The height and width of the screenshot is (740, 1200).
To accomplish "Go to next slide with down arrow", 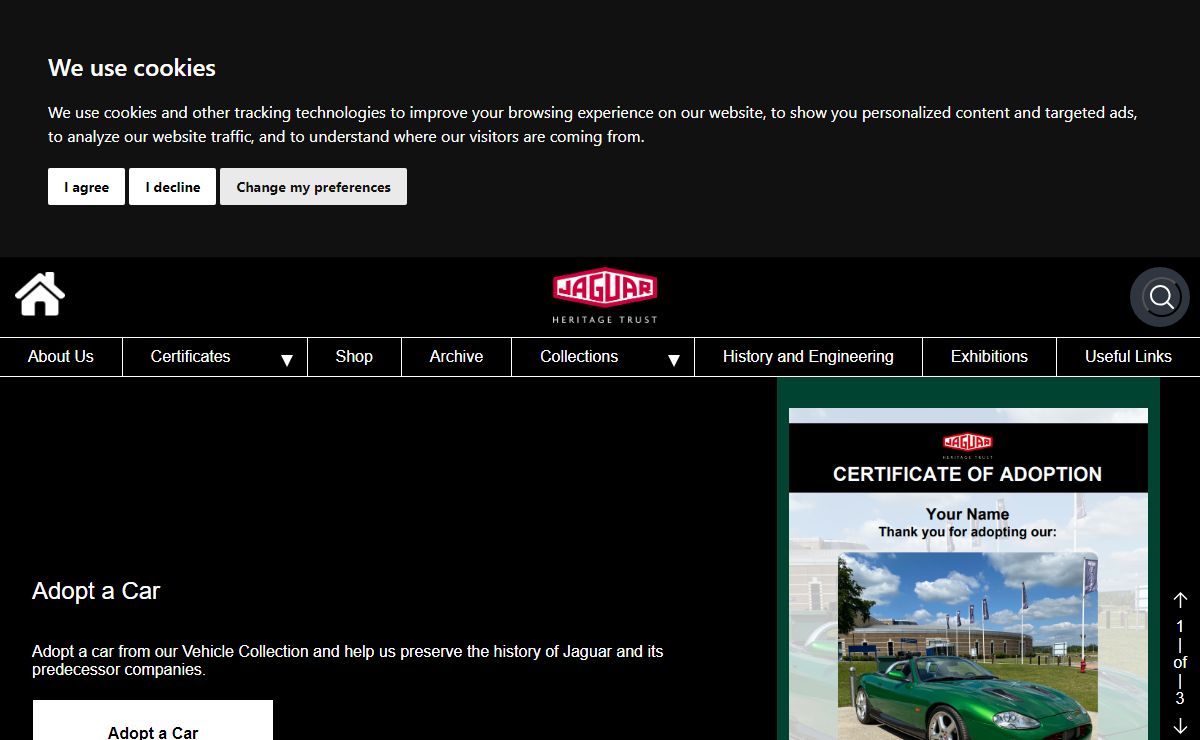I will pyautogui.click(x=1180, y=727).
